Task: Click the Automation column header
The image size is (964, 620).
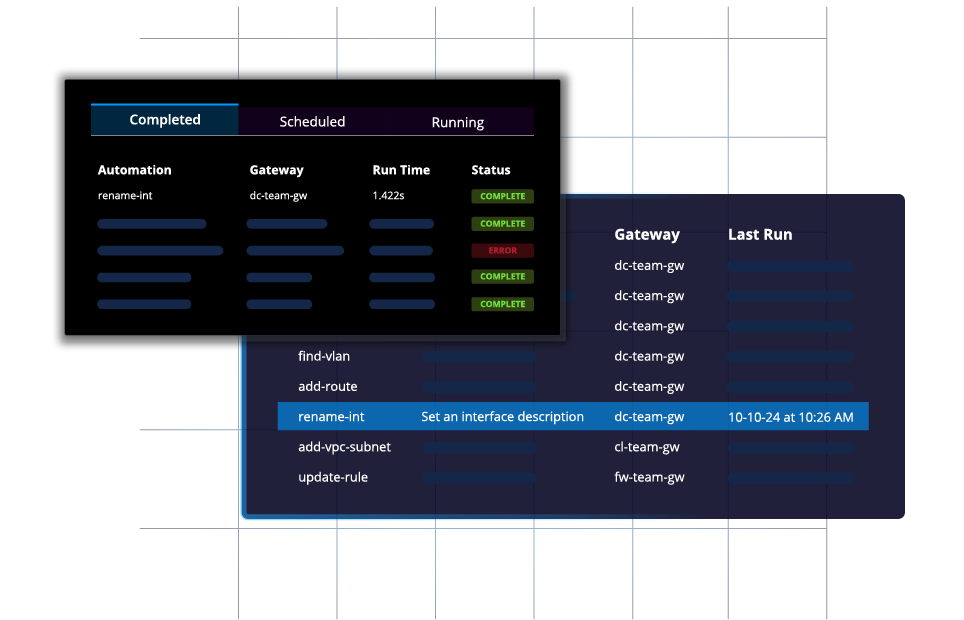Action: tap(134, 170)
